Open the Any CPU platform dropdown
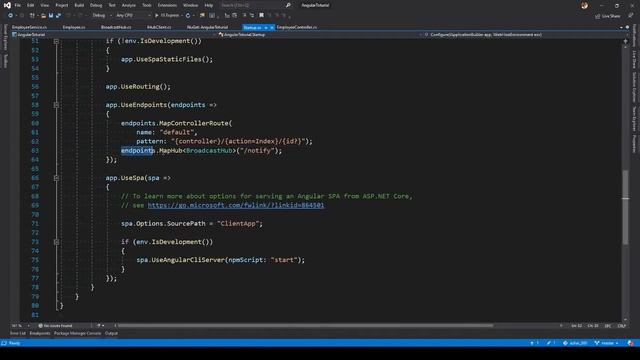Viewport: 640px width, 360px height. point(133,16)
